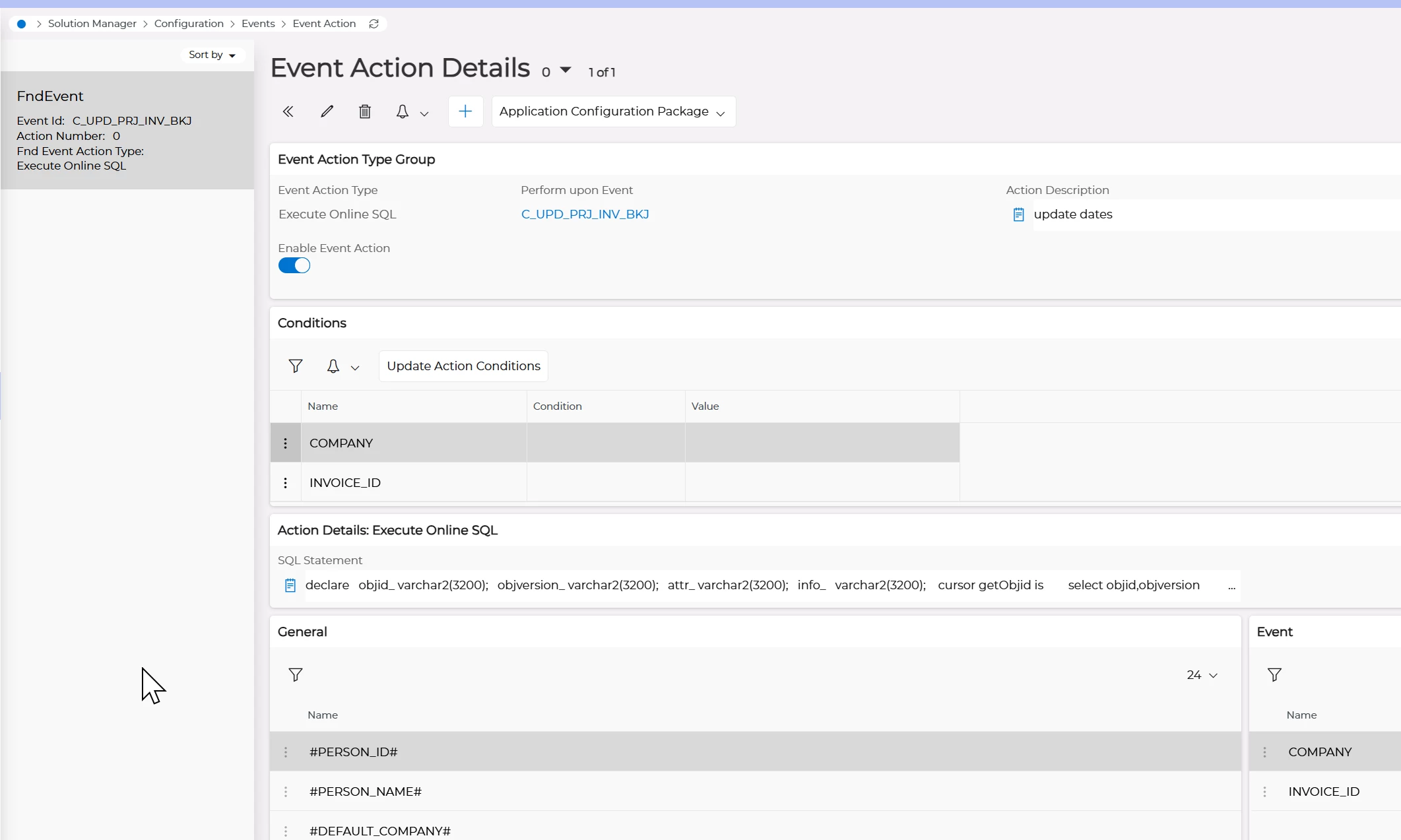Open page size 24 dropdown
Screen dimensions: 1401x840
(x=1202, y=675)
